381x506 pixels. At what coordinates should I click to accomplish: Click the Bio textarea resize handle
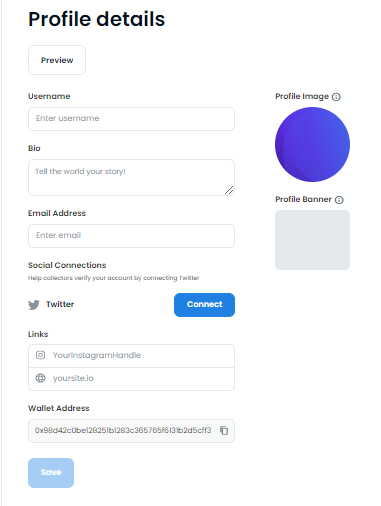[x=229, y=190]
